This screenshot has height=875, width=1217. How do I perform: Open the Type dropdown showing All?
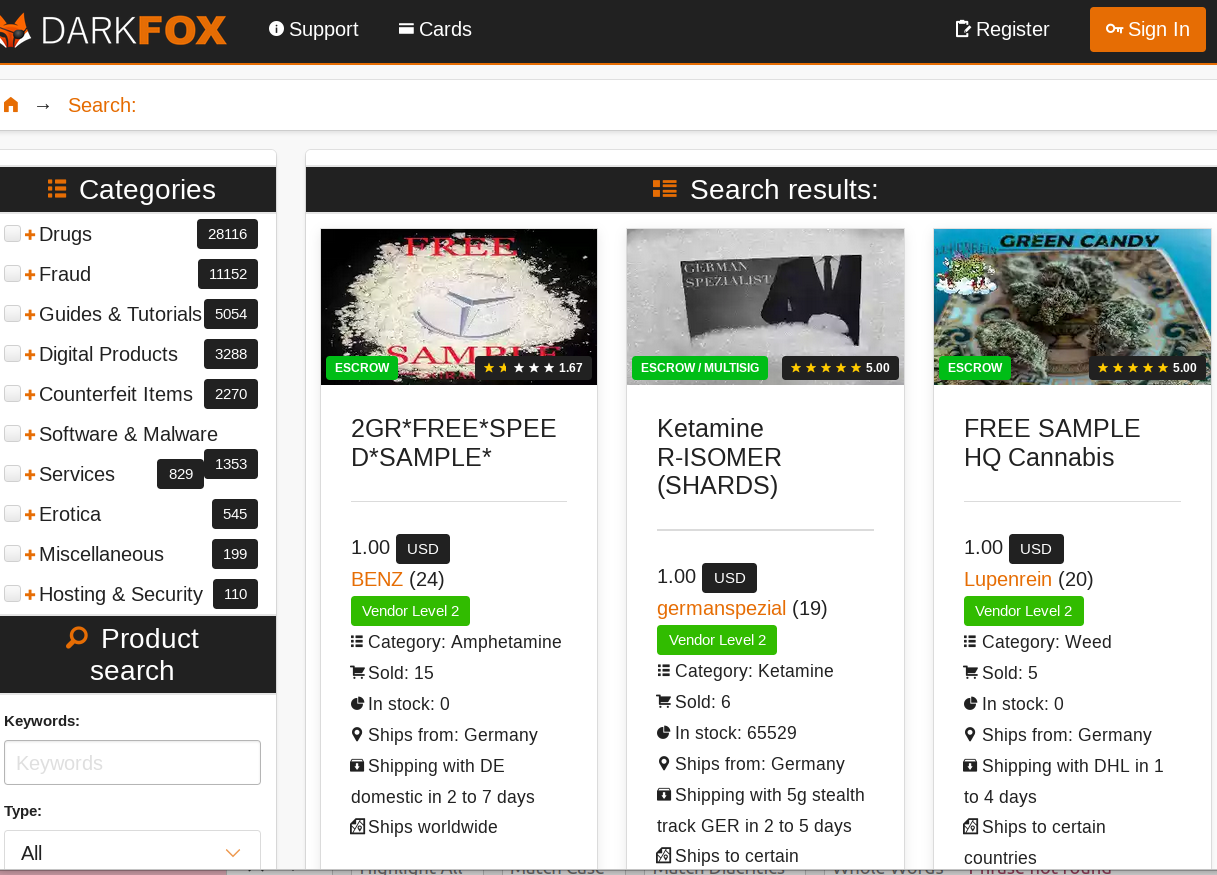132,851
